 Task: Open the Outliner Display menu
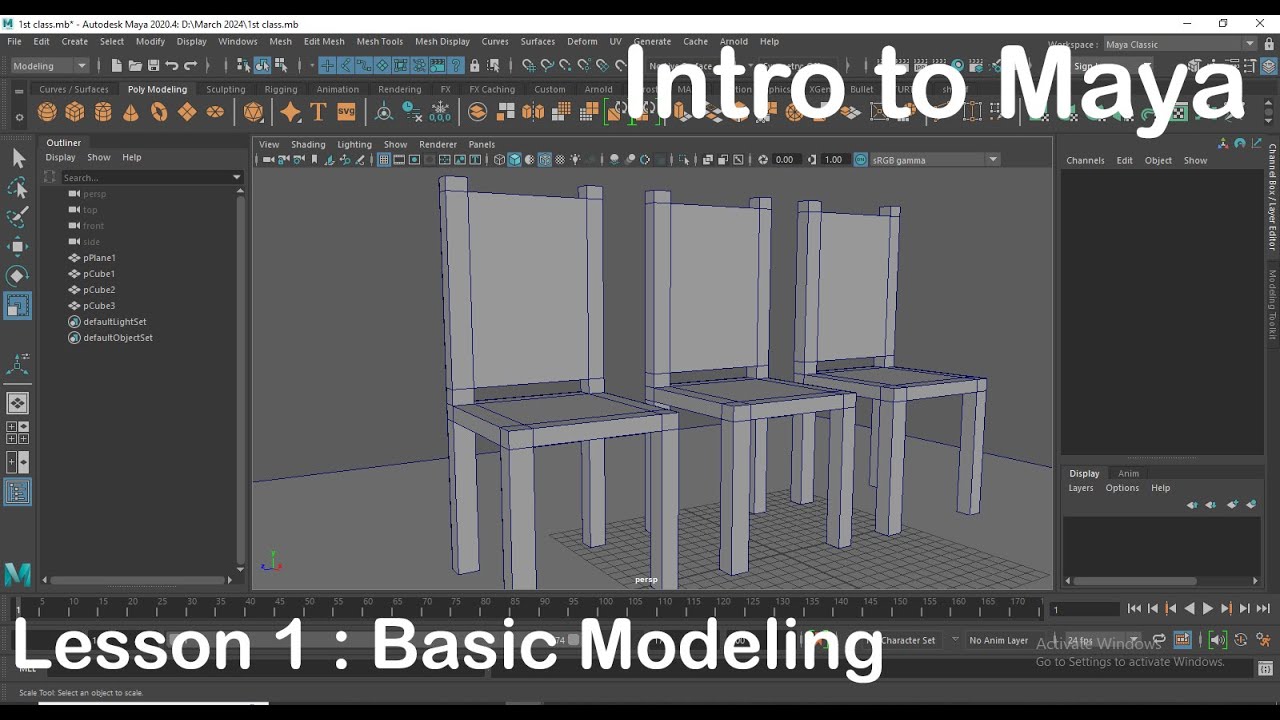click(60, 157)
